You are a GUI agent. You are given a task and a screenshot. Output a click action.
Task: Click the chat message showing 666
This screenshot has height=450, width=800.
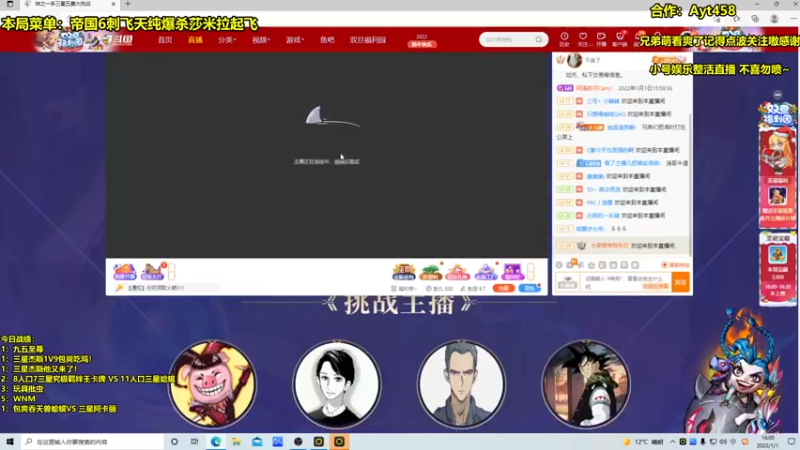click(x=591, y=229)
